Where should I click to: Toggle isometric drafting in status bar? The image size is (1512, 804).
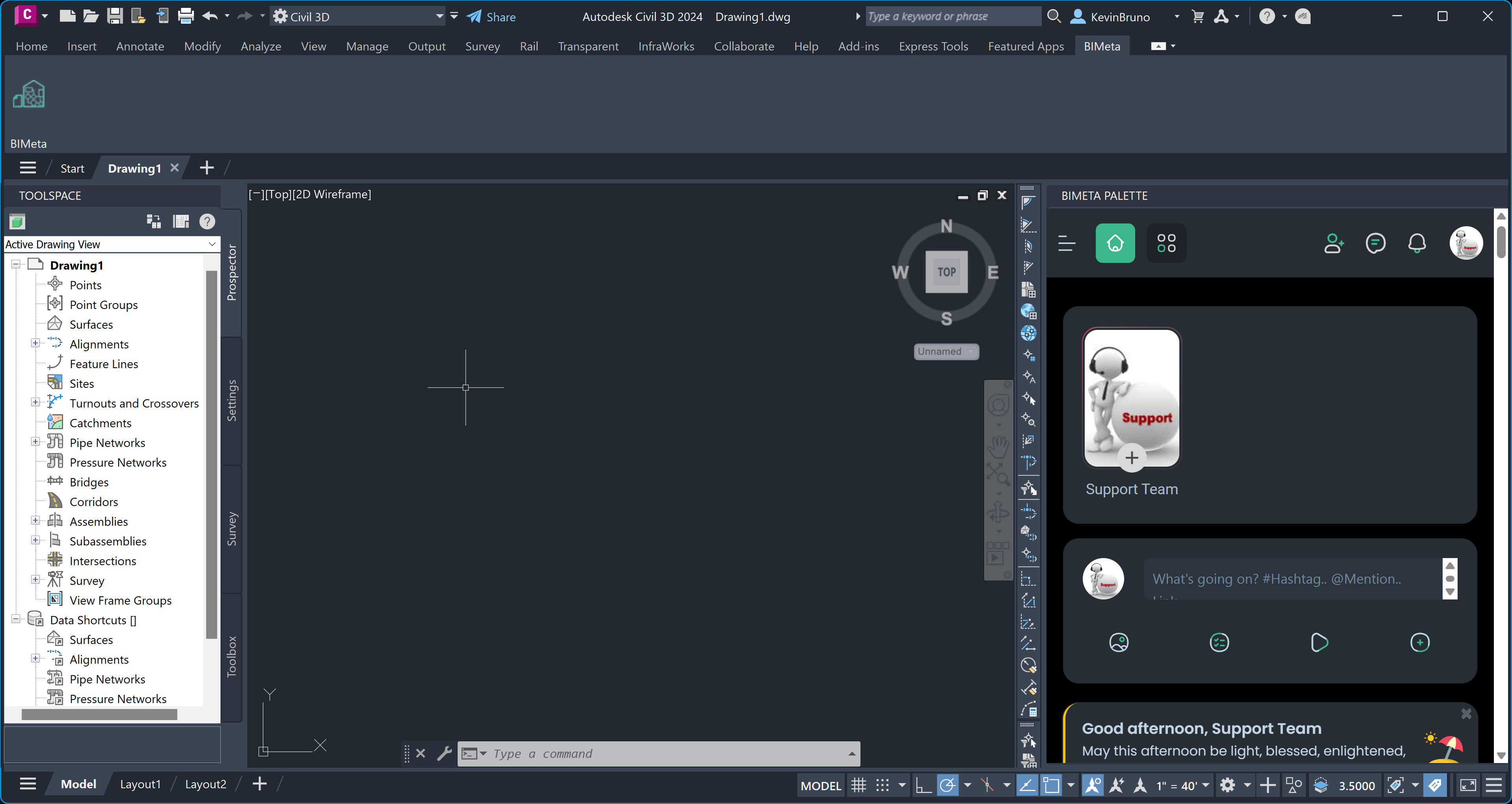[x=988, y=785]
